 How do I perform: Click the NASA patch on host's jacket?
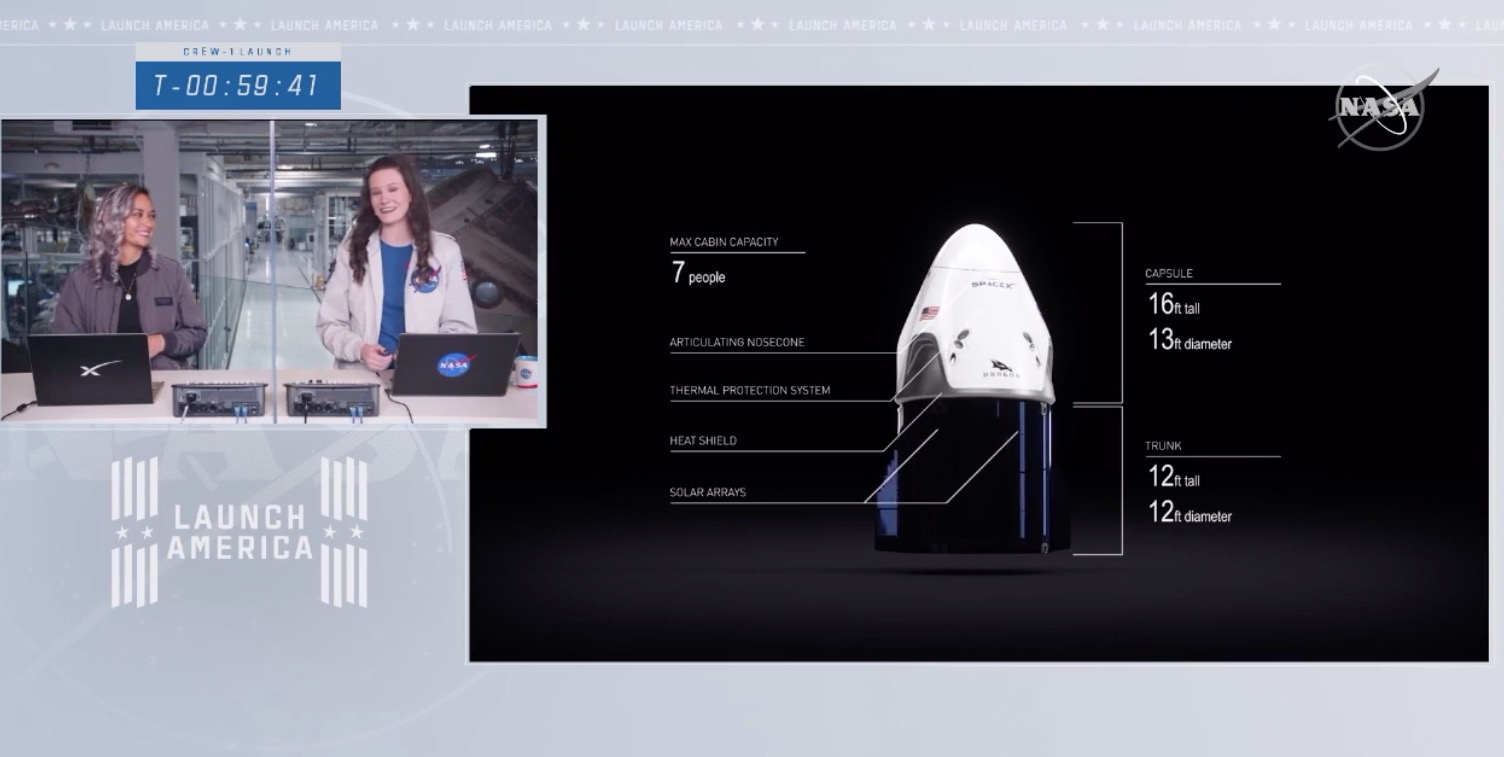click(425, 279)
